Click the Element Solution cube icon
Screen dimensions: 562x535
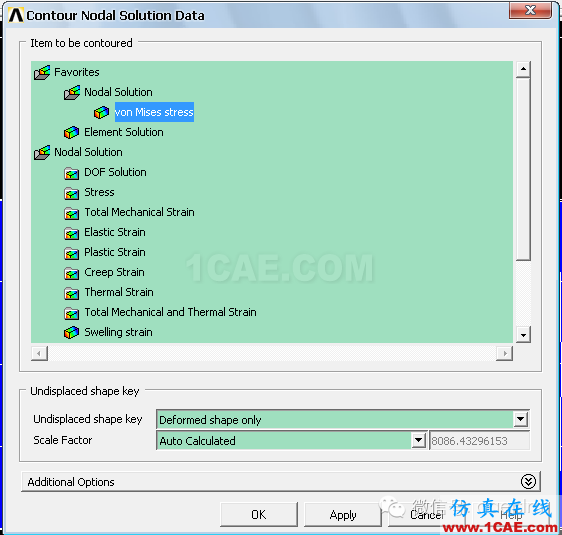[x=71, y=133]
